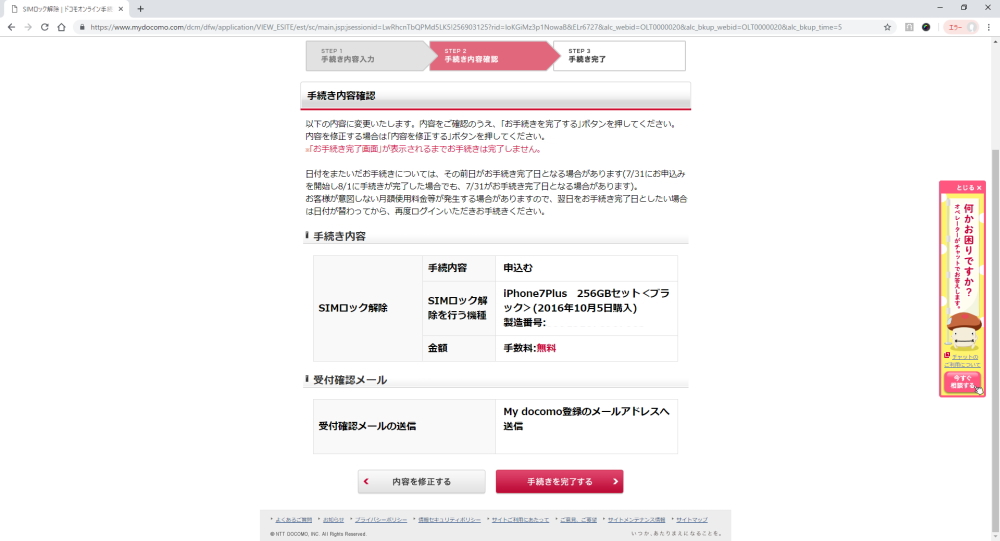Focus the URL address field

466,27
